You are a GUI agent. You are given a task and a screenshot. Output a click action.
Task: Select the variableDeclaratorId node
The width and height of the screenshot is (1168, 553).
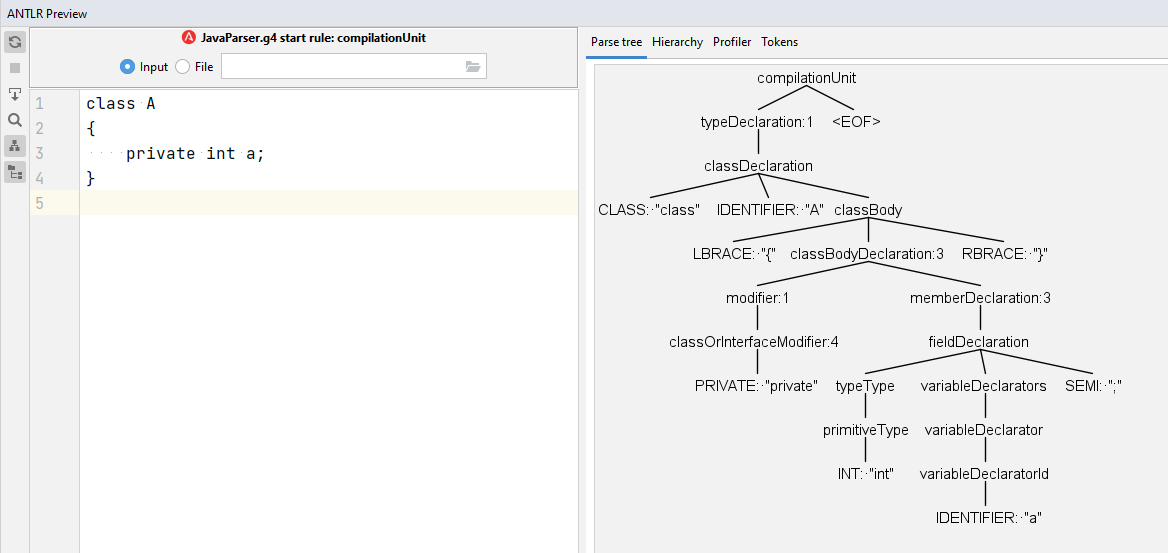coord(984,474)
